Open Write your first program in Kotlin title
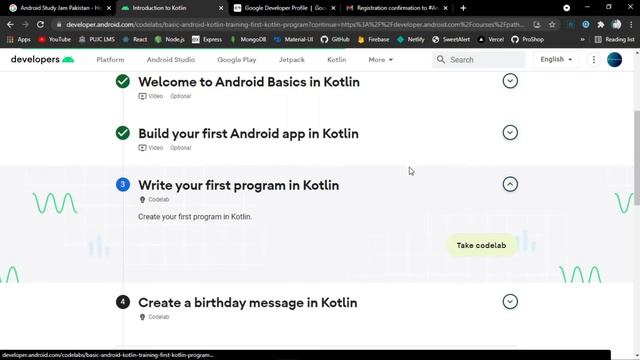The width and height of the screenshot is (640, 360). pos(238,185)
